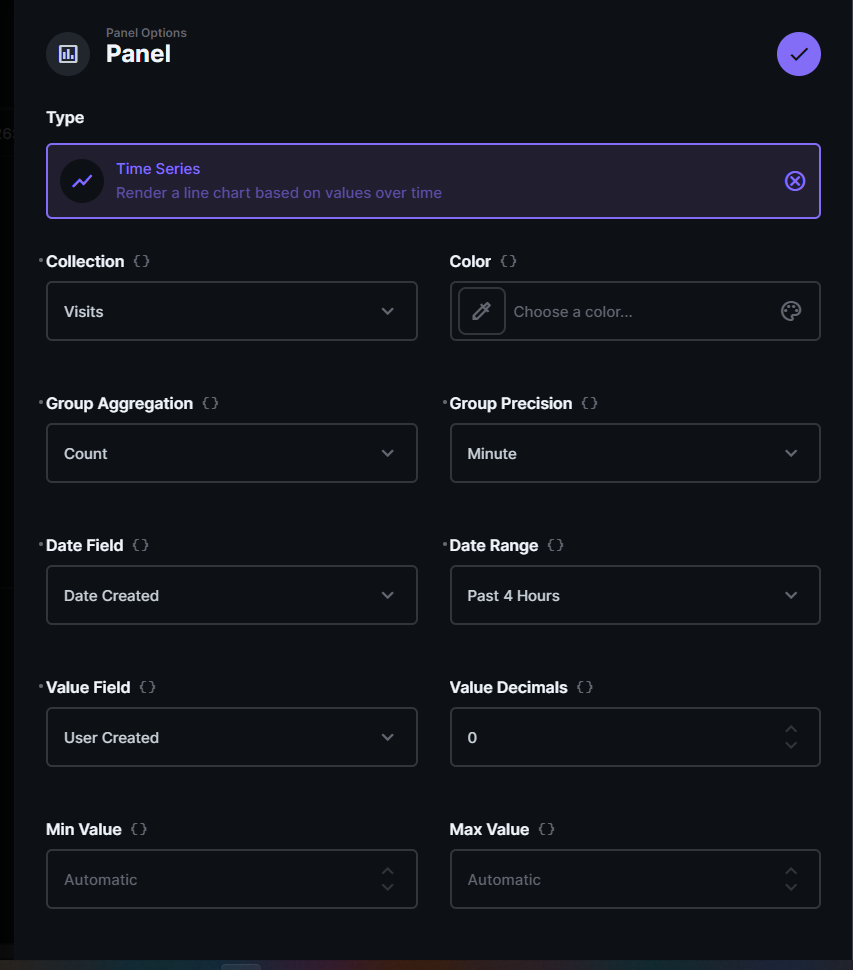Click the {} icon next to Value Decimals
Screen dimensions: 853x970
pos(585,687)
